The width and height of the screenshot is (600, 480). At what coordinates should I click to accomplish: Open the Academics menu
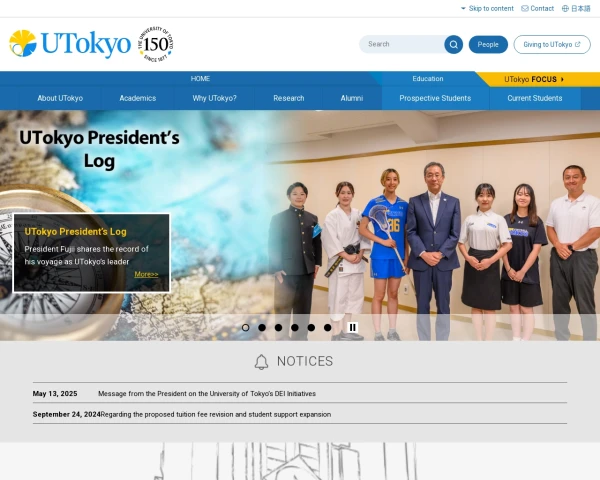pyautogui.click(x=138, y=98)
